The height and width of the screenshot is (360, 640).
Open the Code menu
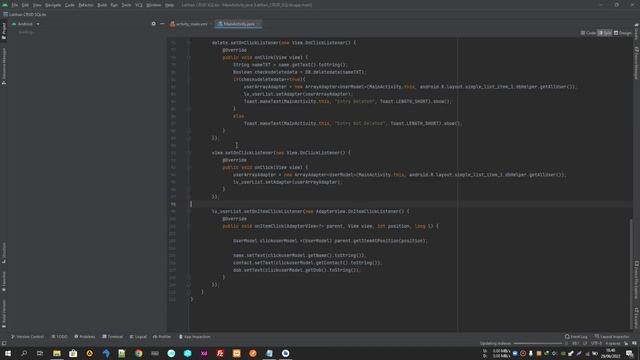tap(70, 5)
